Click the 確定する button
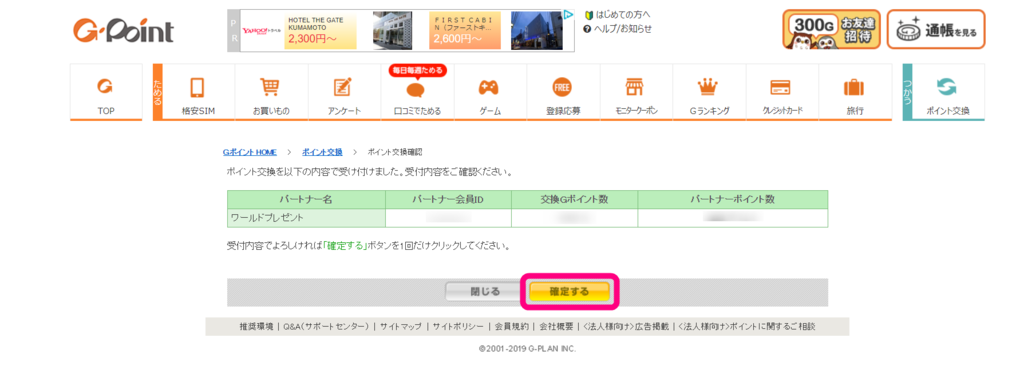 [569, 292]
